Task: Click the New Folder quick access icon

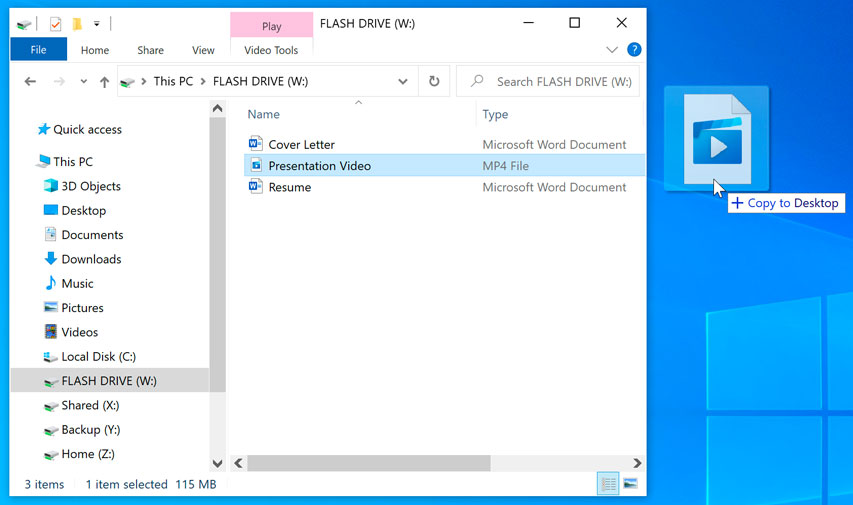Action: coord(77,24)
